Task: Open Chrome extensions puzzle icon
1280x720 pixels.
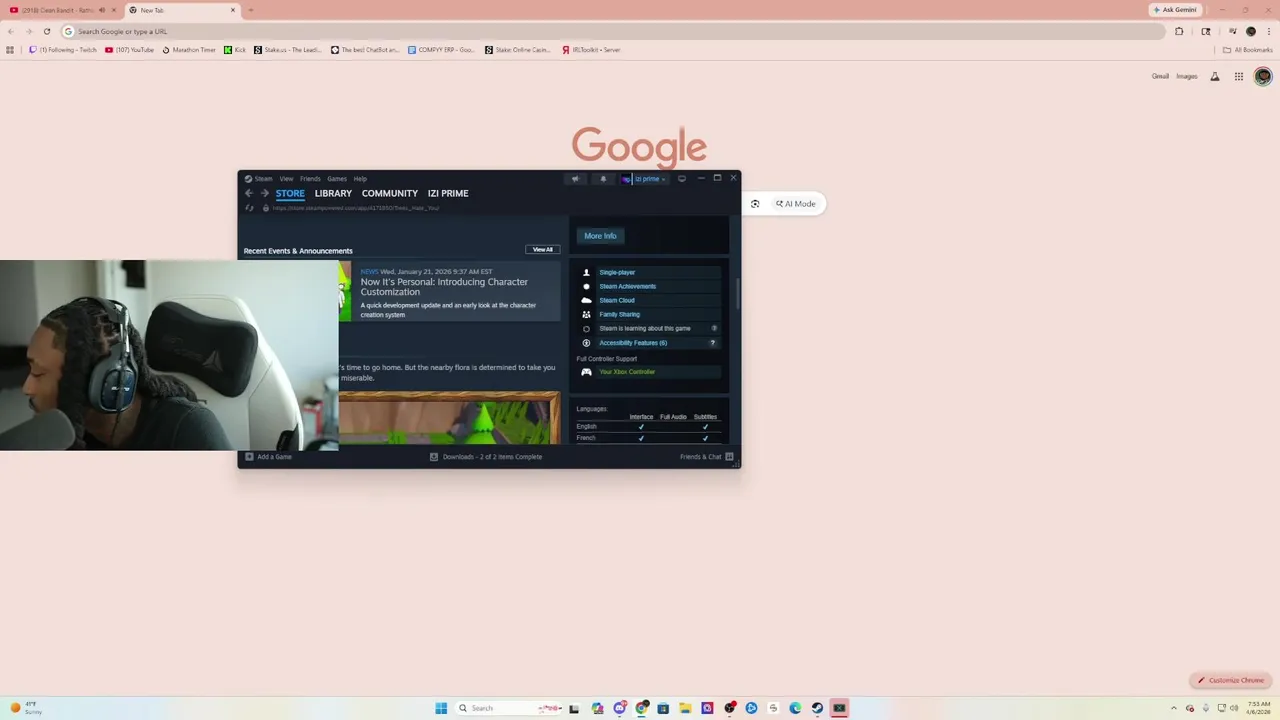Action: (1179, 31)
